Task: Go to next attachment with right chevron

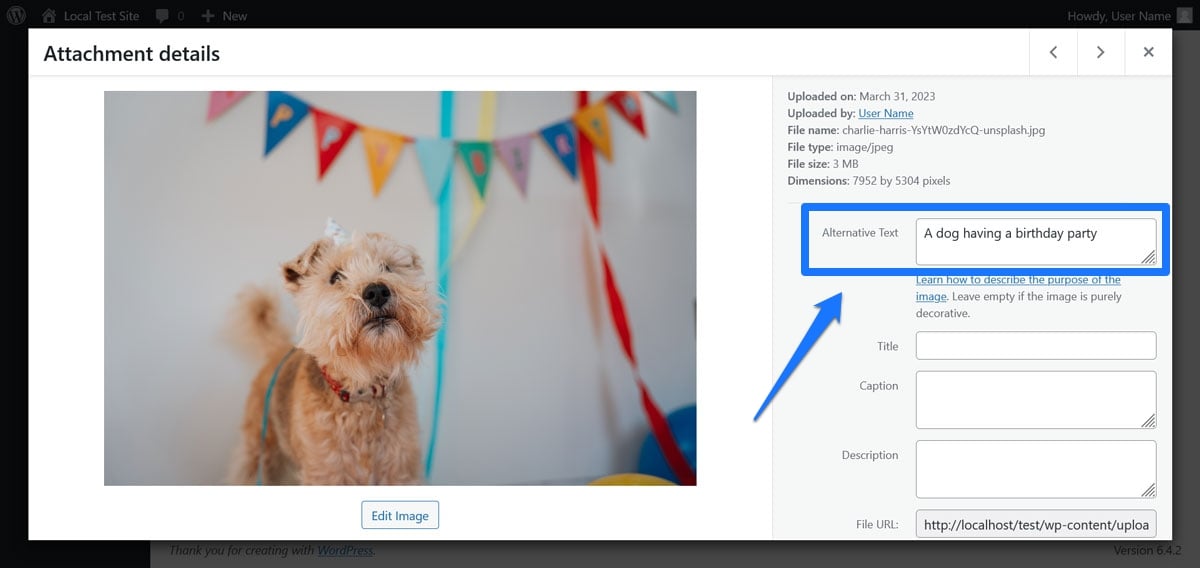Action: tap(1100, 52)
